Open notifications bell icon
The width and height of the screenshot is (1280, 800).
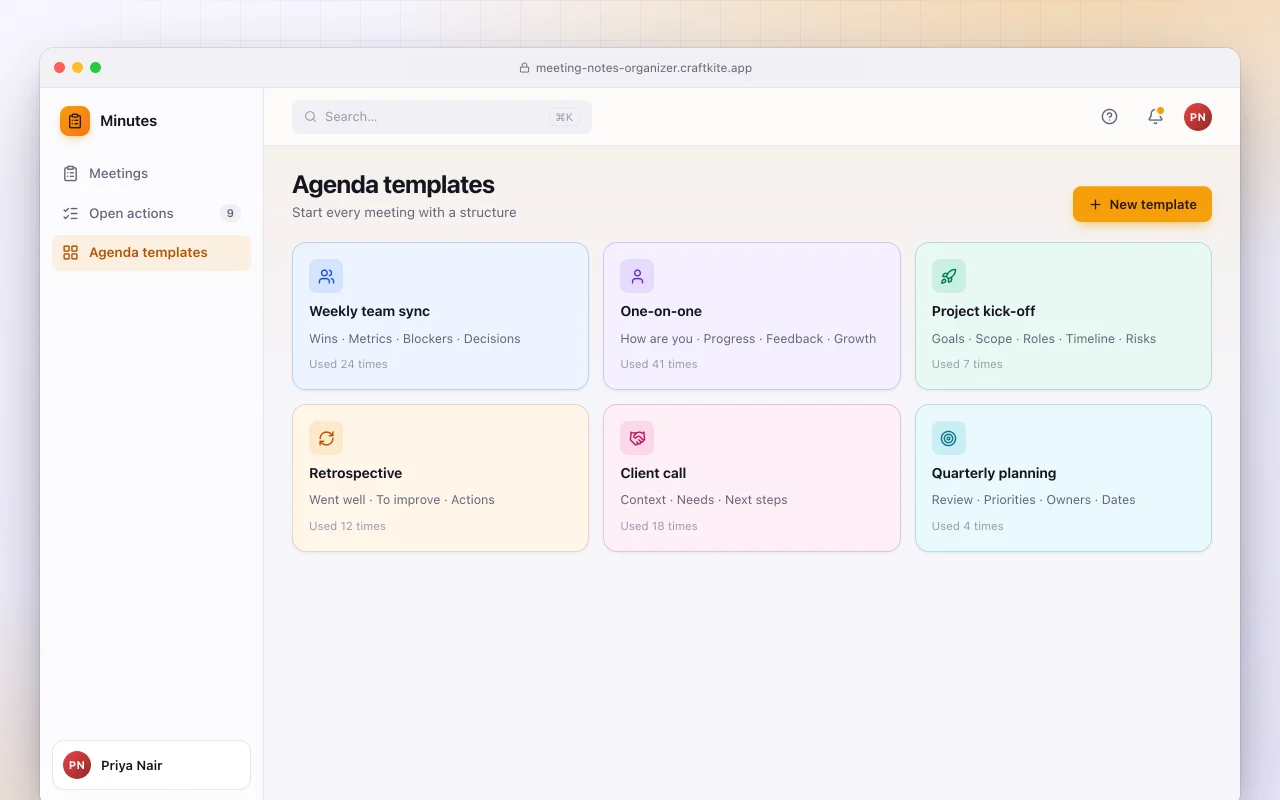[1155, 117]
